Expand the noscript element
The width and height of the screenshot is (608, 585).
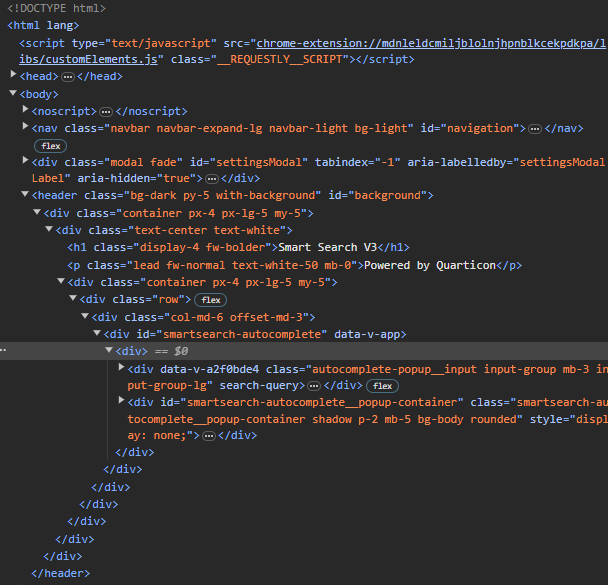pyautogui.click(x=25, y=109)
